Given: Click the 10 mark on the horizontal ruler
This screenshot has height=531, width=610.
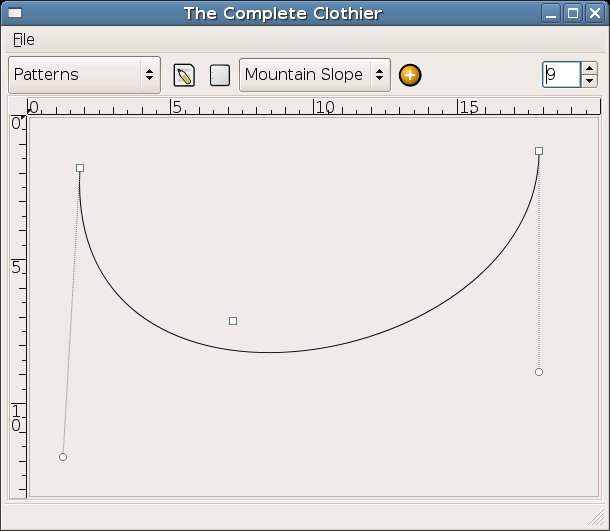Looking at the screenshot, I should (324, 107).
